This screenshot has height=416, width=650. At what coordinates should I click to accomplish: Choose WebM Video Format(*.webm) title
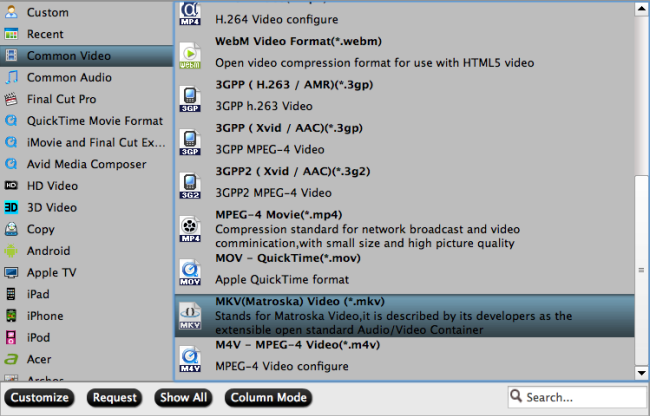[298, 41]
